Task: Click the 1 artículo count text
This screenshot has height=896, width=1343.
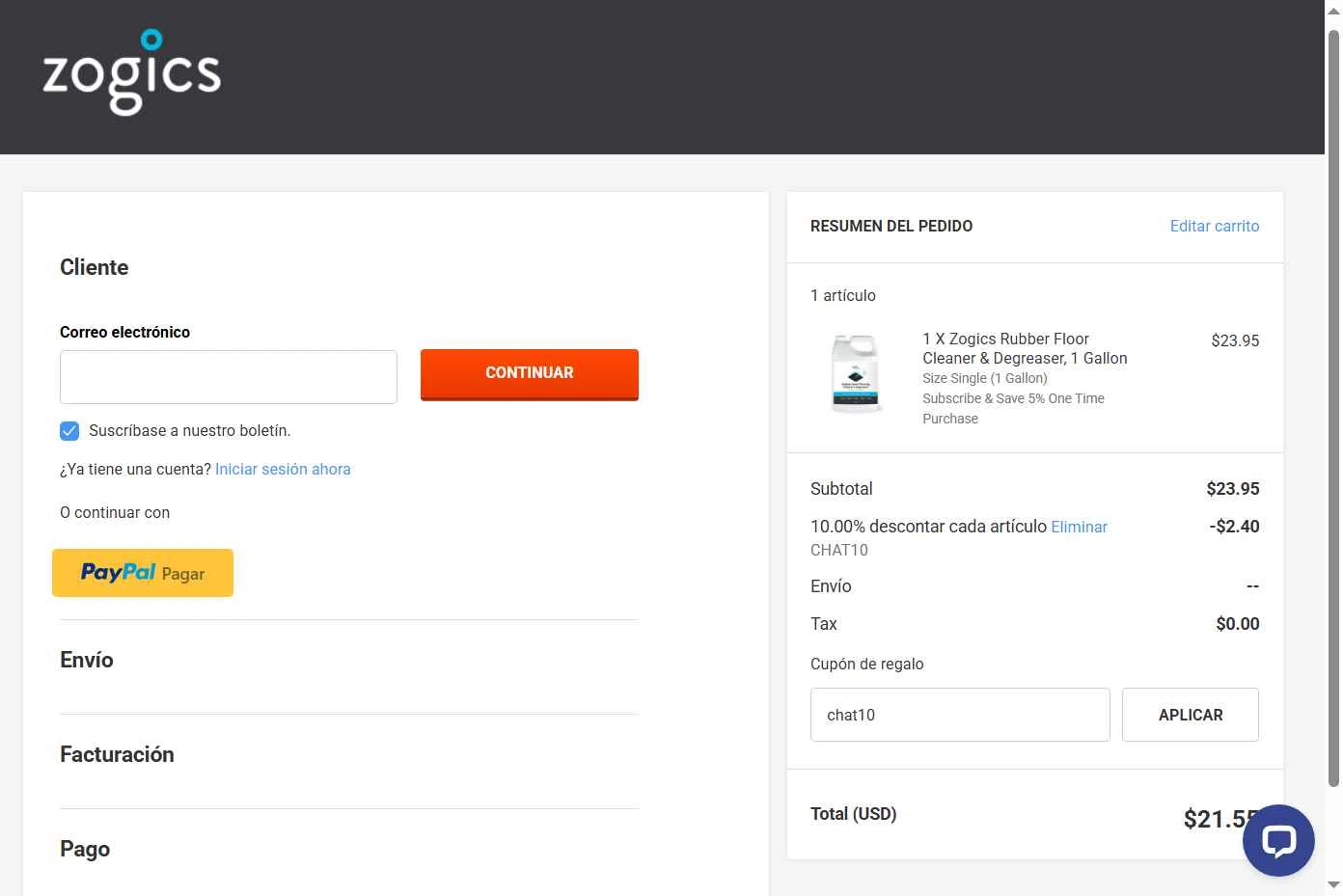Action: point(843,295)
